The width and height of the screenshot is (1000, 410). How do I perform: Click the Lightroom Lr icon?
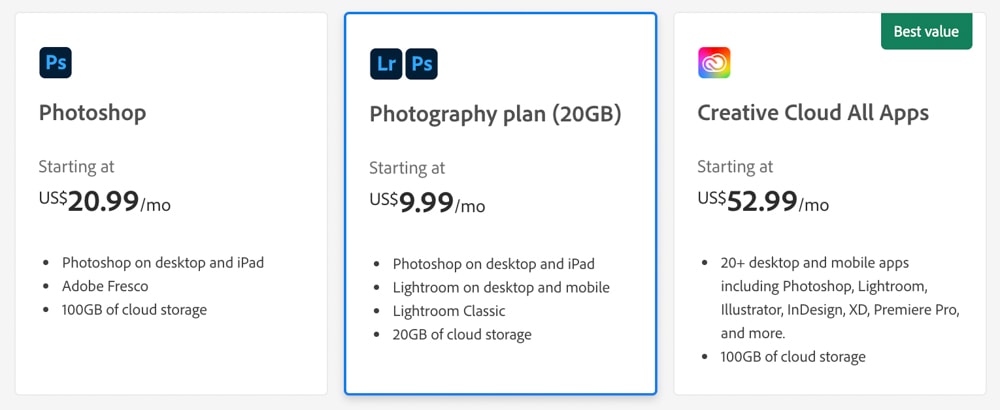386,64
